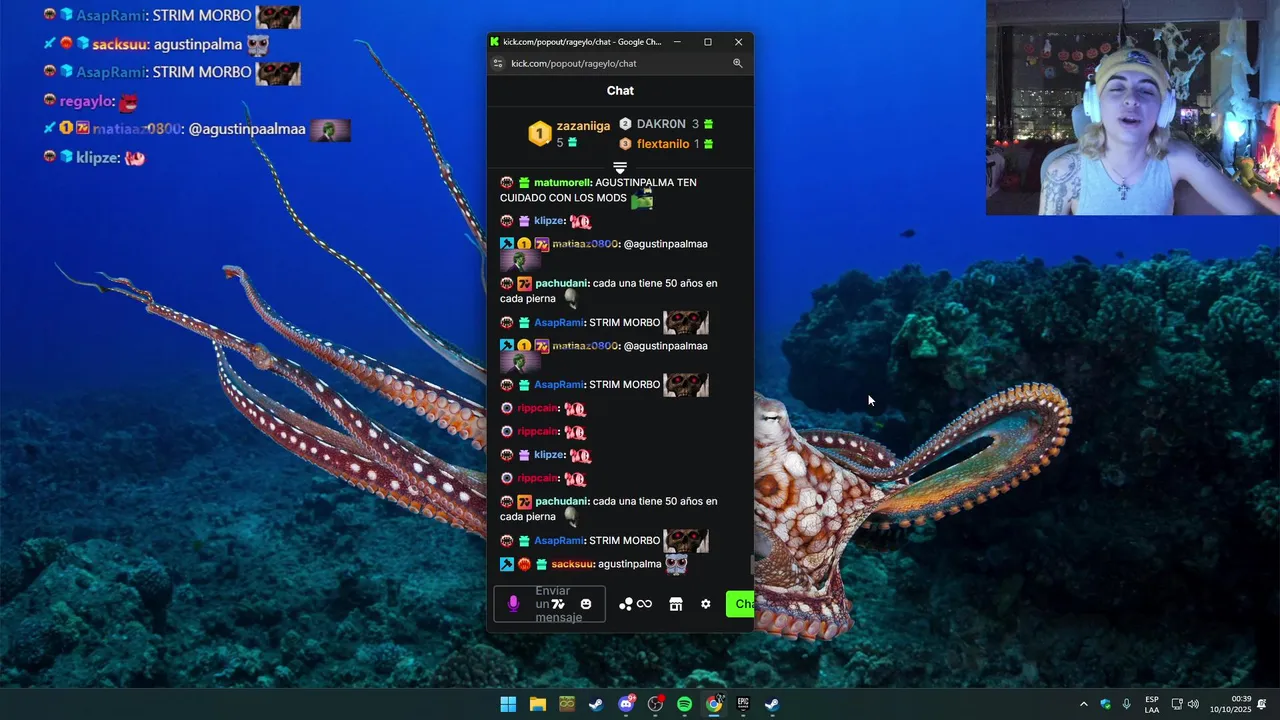Click the first klipze username in chat
Image resolution: width=1280 pixels, height=720 pixels.
[x=549, y=221]
